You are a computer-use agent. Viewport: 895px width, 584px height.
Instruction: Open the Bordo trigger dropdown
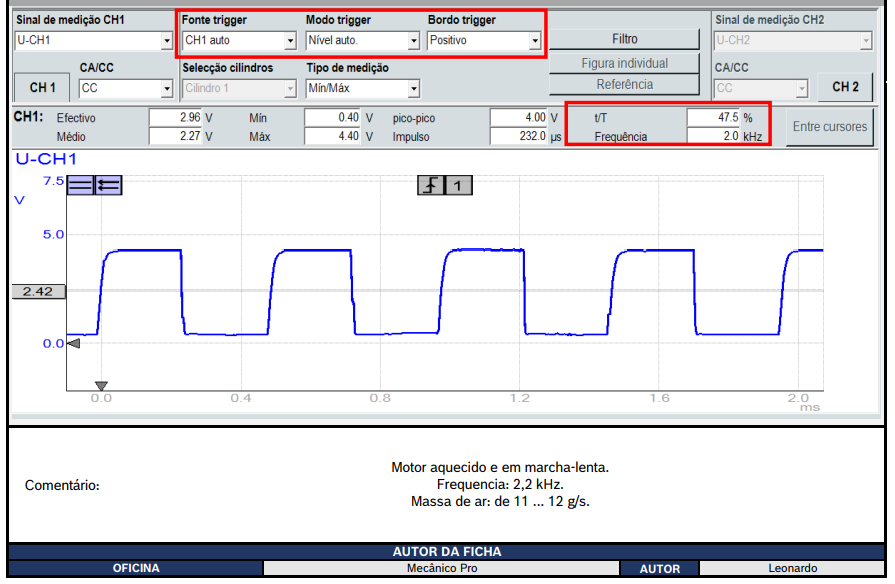pyautogui.click(x=535, y=41)
